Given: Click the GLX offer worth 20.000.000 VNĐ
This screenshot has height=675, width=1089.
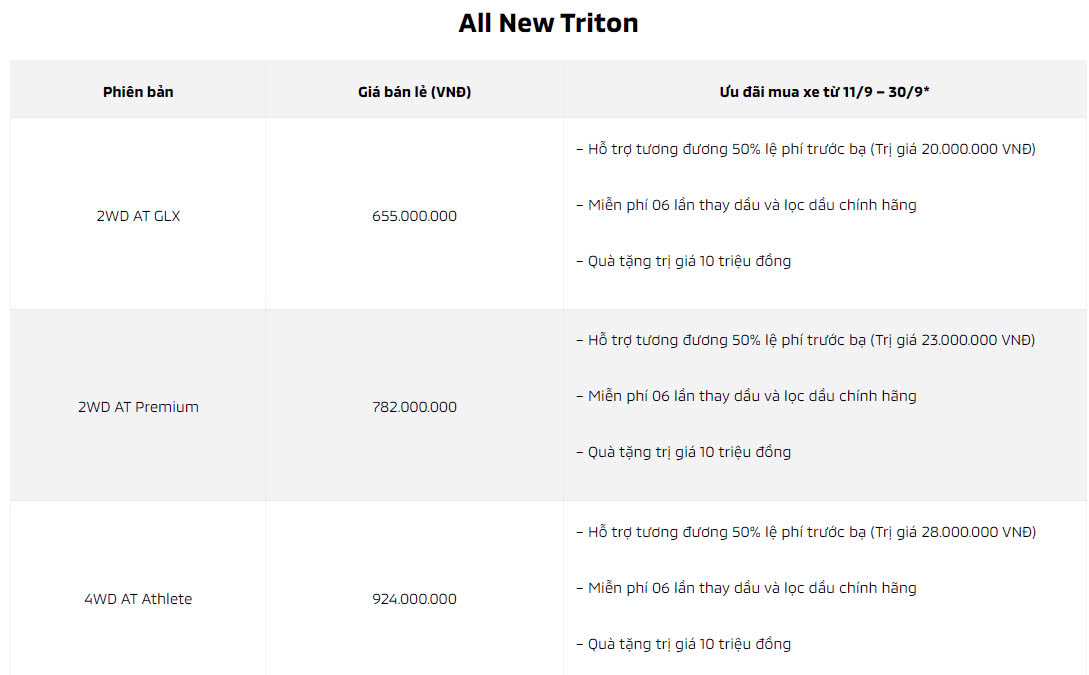Looking at the screenshot, I should coord(806,149).
